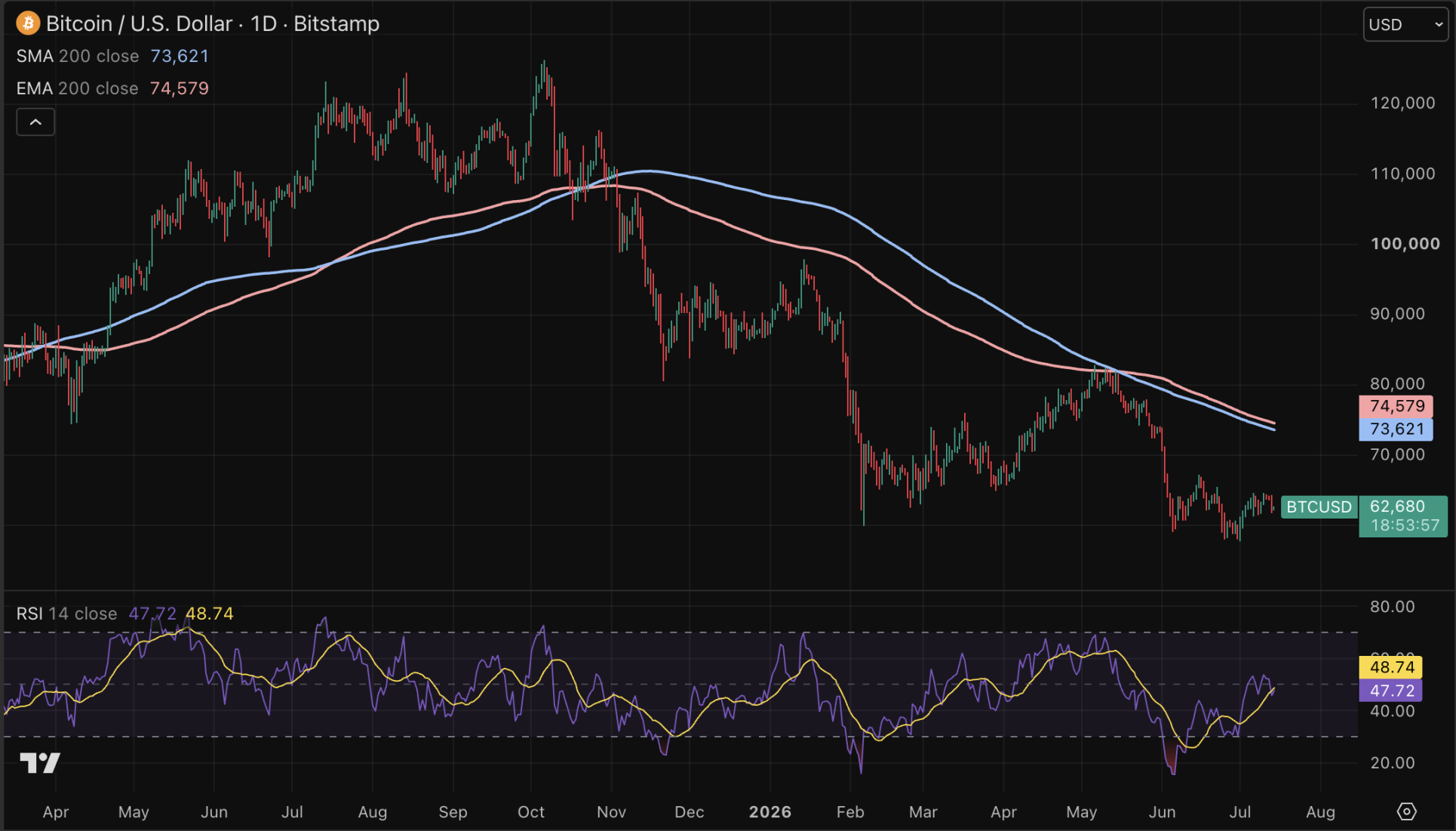Click the Jul label near chart end

pyautogui.click(x=1239, y=812)
